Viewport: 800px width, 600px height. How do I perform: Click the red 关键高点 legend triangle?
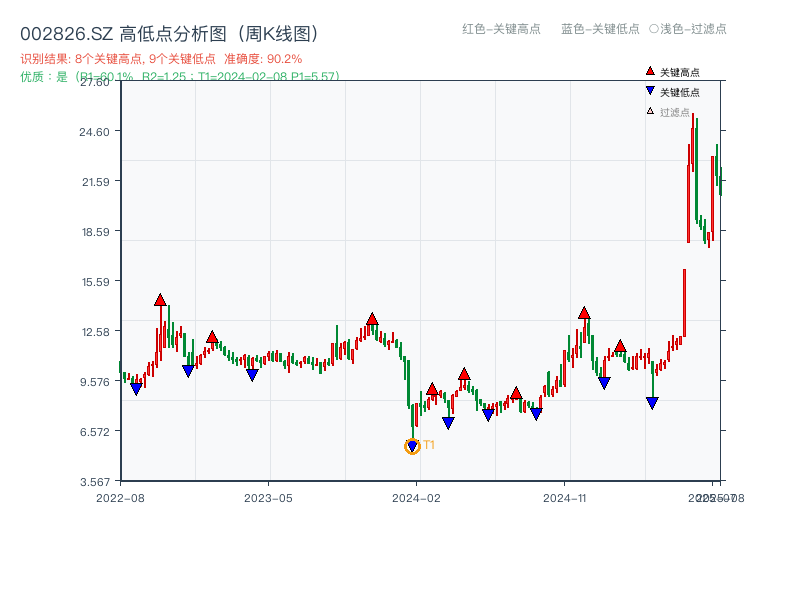pyautogui.click(x=650, y=71)
